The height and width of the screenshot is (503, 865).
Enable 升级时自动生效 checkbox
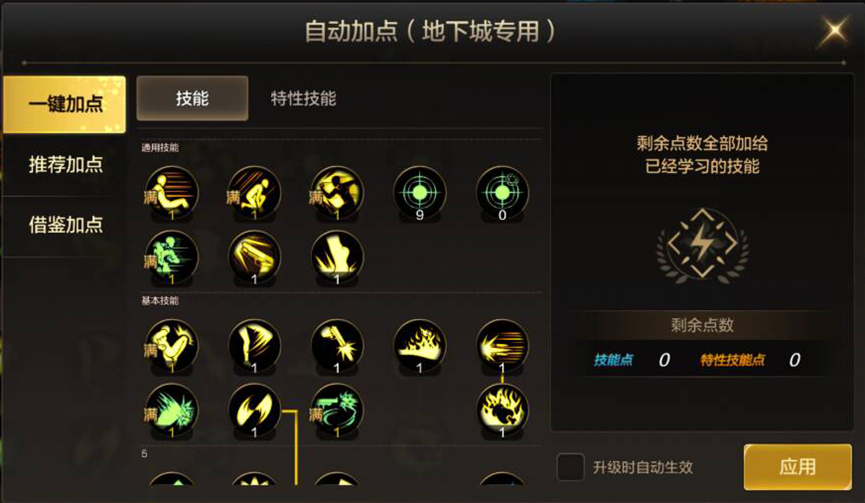coord(570,467)
